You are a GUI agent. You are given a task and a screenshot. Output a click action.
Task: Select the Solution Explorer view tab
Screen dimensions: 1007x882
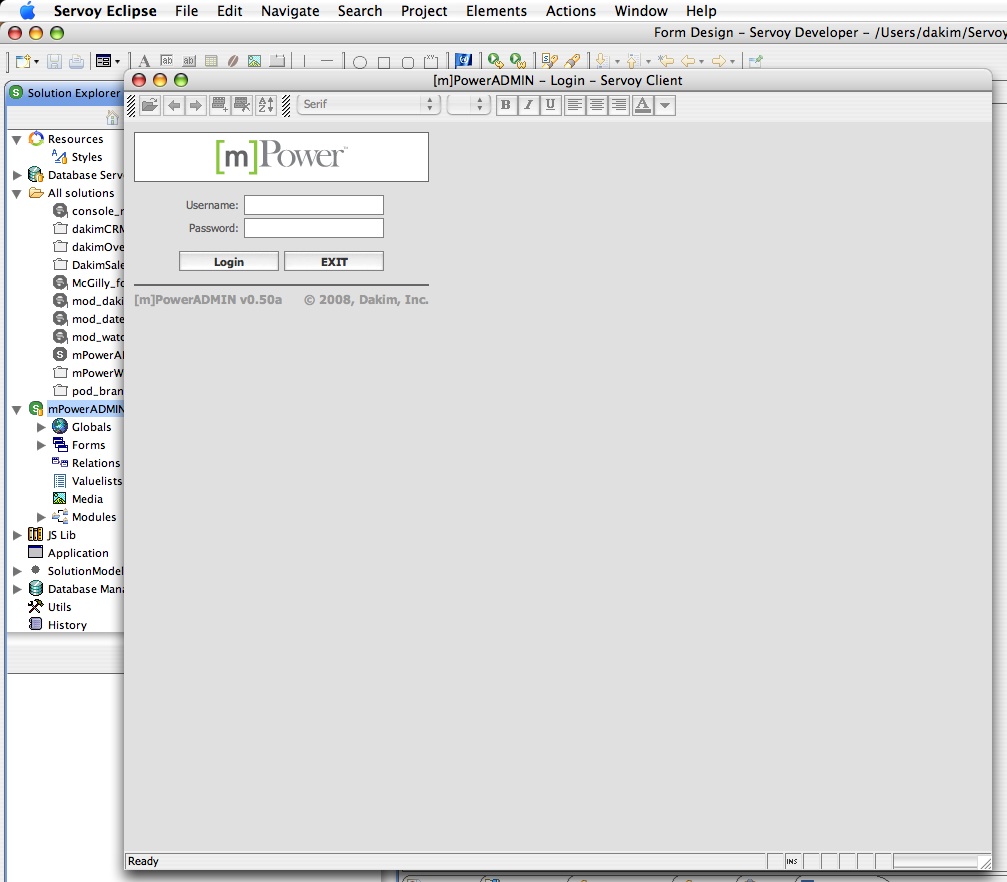point(66,93)
